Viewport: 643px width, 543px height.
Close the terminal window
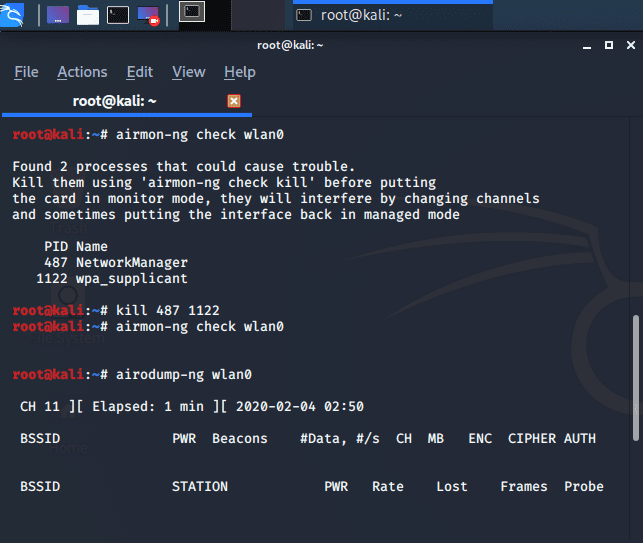630,45
